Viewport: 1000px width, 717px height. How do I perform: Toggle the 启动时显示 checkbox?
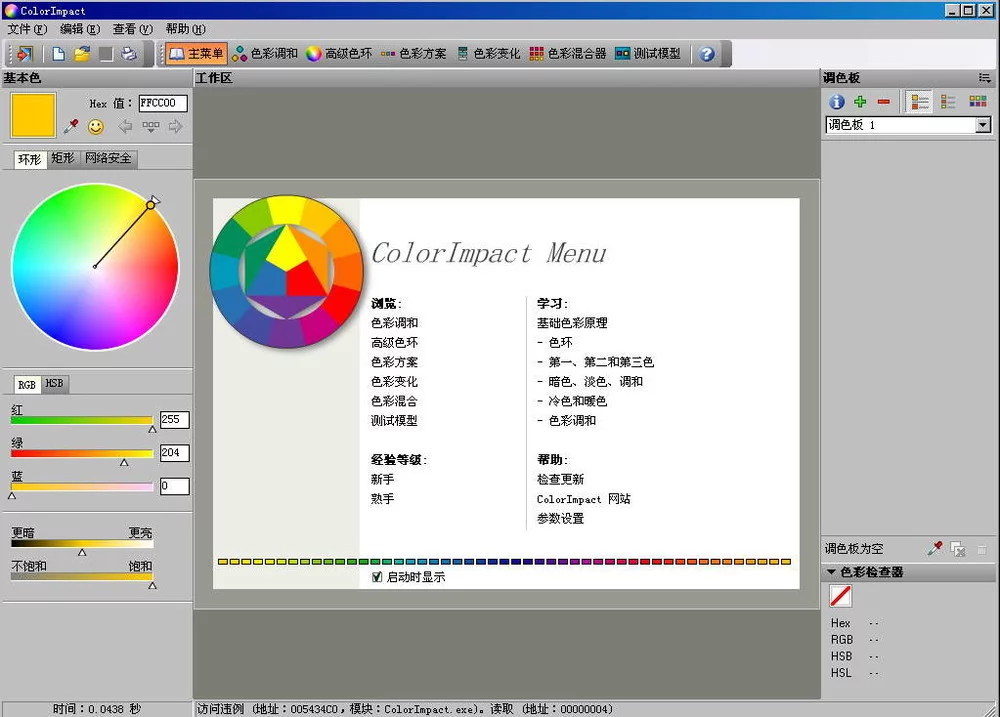pos(377,577)
